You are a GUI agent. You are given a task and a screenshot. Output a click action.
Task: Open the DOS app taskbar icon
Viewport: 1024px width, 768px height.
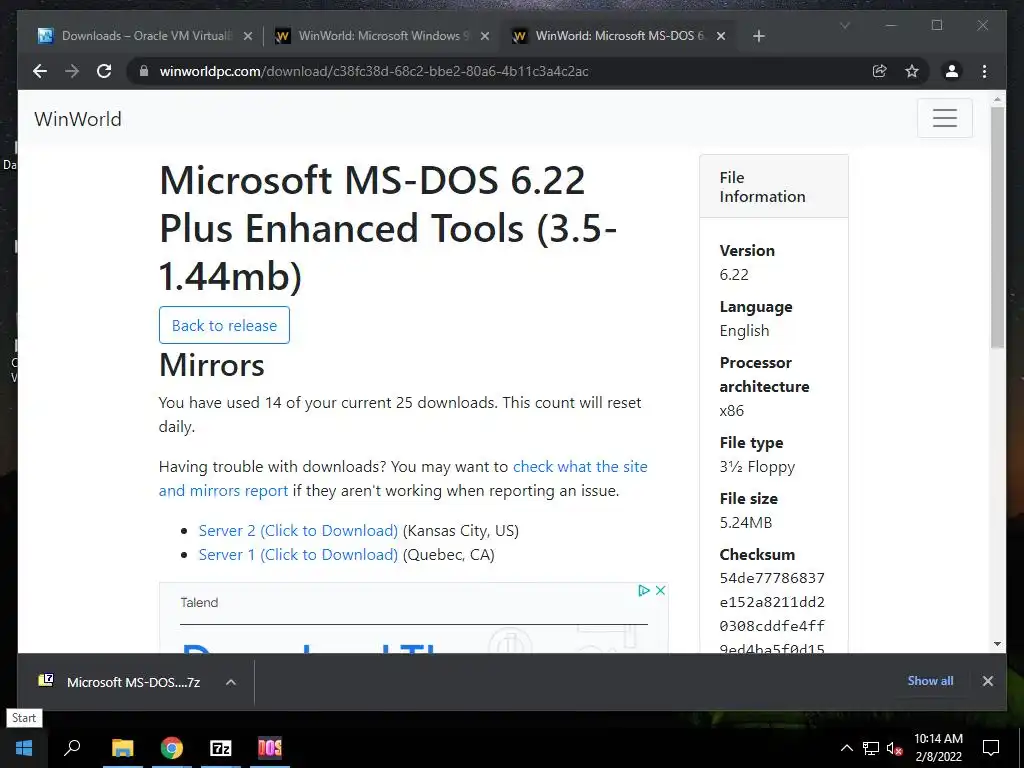[x=270, y=748]
